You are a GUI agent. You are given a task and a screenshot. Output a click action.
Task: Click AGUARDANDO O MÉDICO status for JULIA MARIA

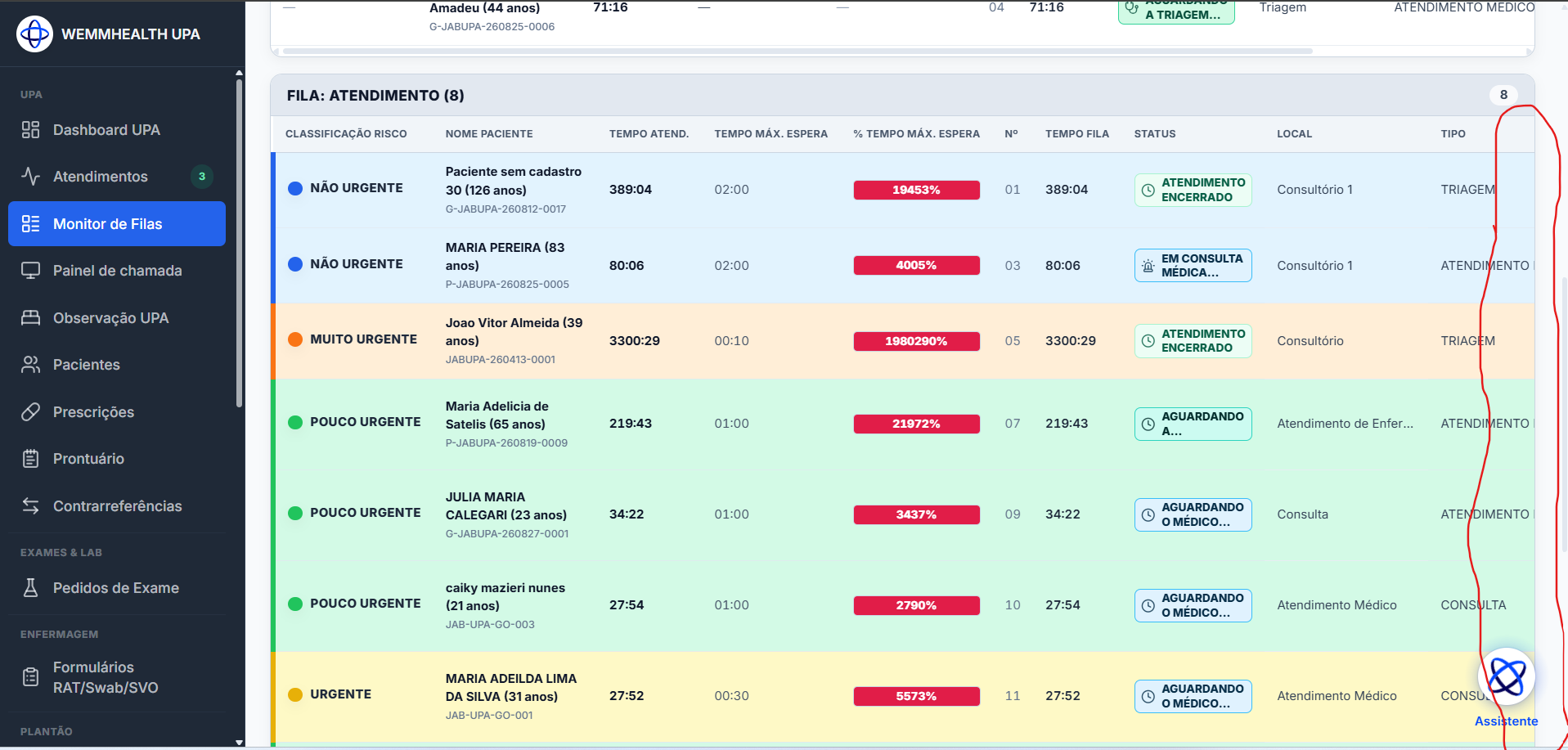(1193, 514)
